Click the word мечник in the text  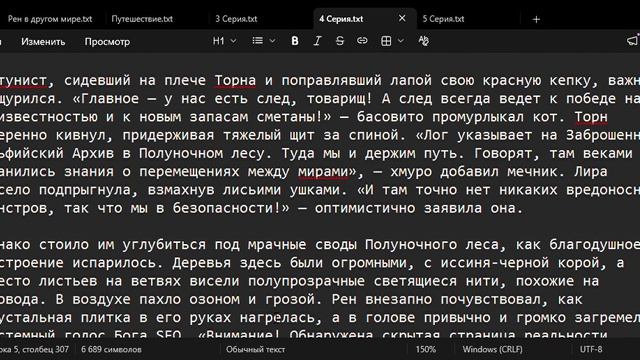(532, 171)
